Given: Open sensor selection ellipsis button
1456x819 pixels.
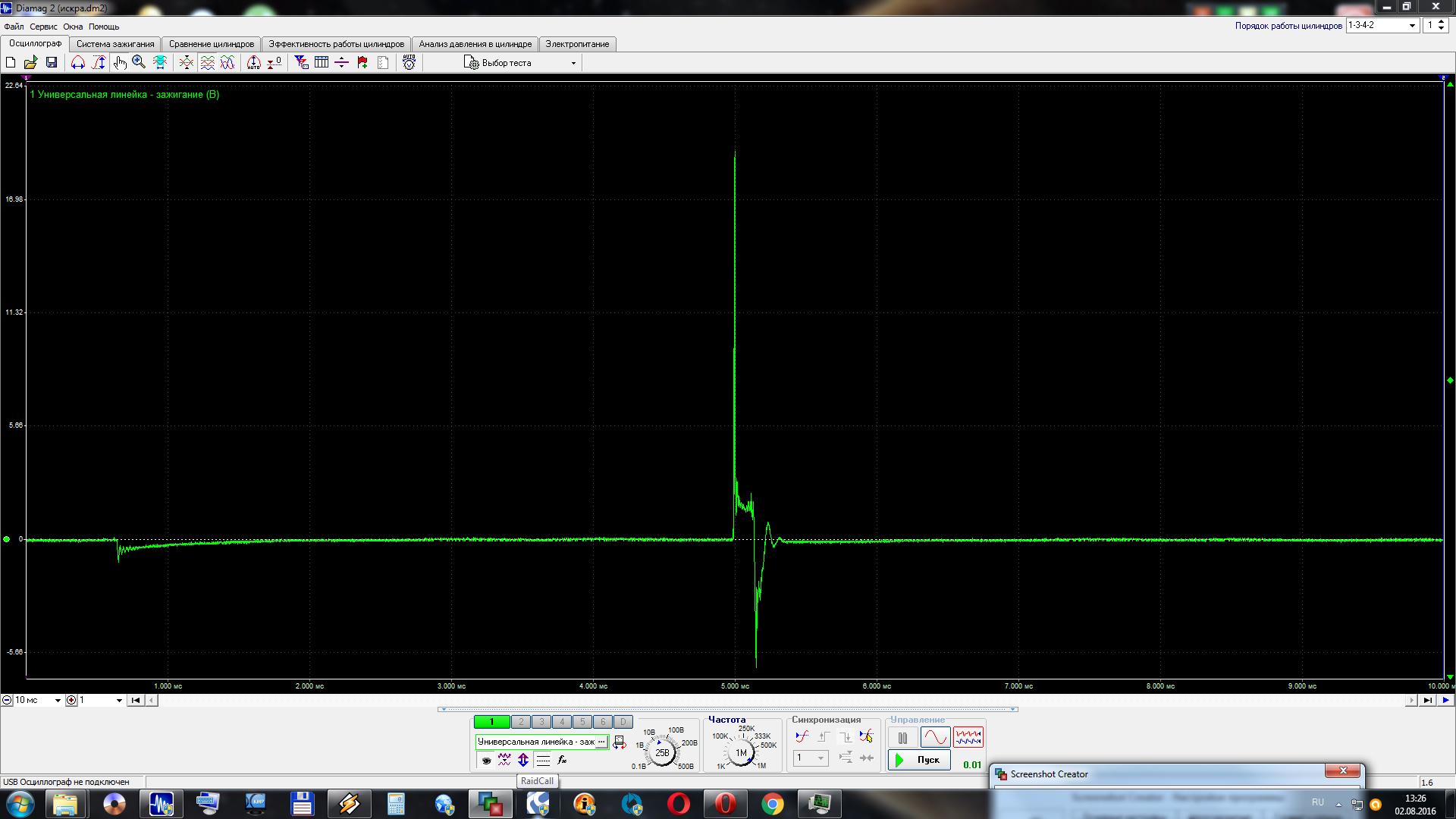Looking at the screenshot, I should point(602,742).
